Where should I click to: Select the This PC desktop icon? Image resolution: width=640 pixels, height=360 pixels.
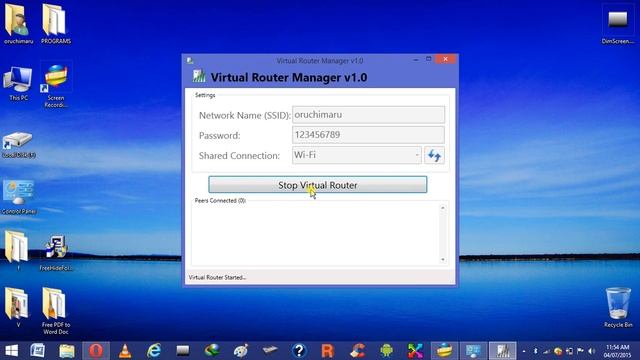(18, 84)
